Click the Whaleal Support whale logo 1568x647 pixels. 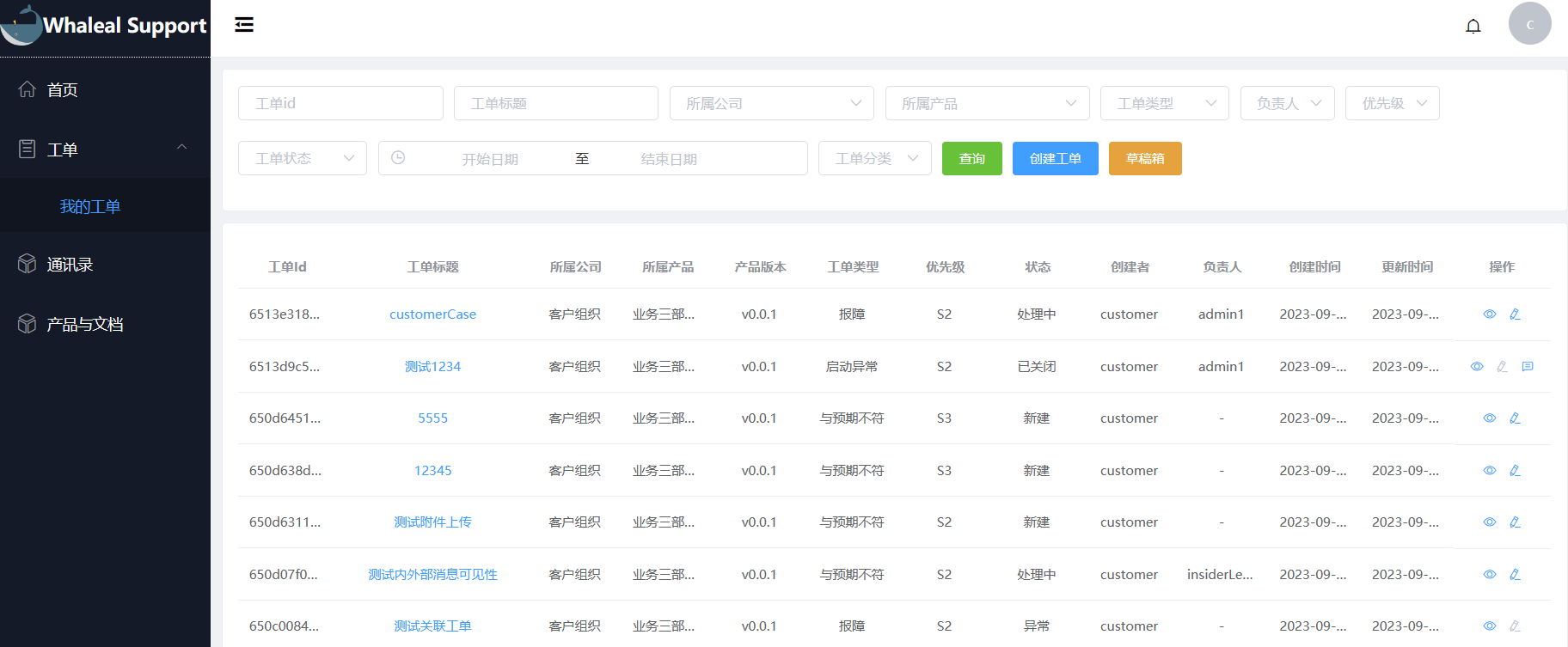(x=21, y=25)
